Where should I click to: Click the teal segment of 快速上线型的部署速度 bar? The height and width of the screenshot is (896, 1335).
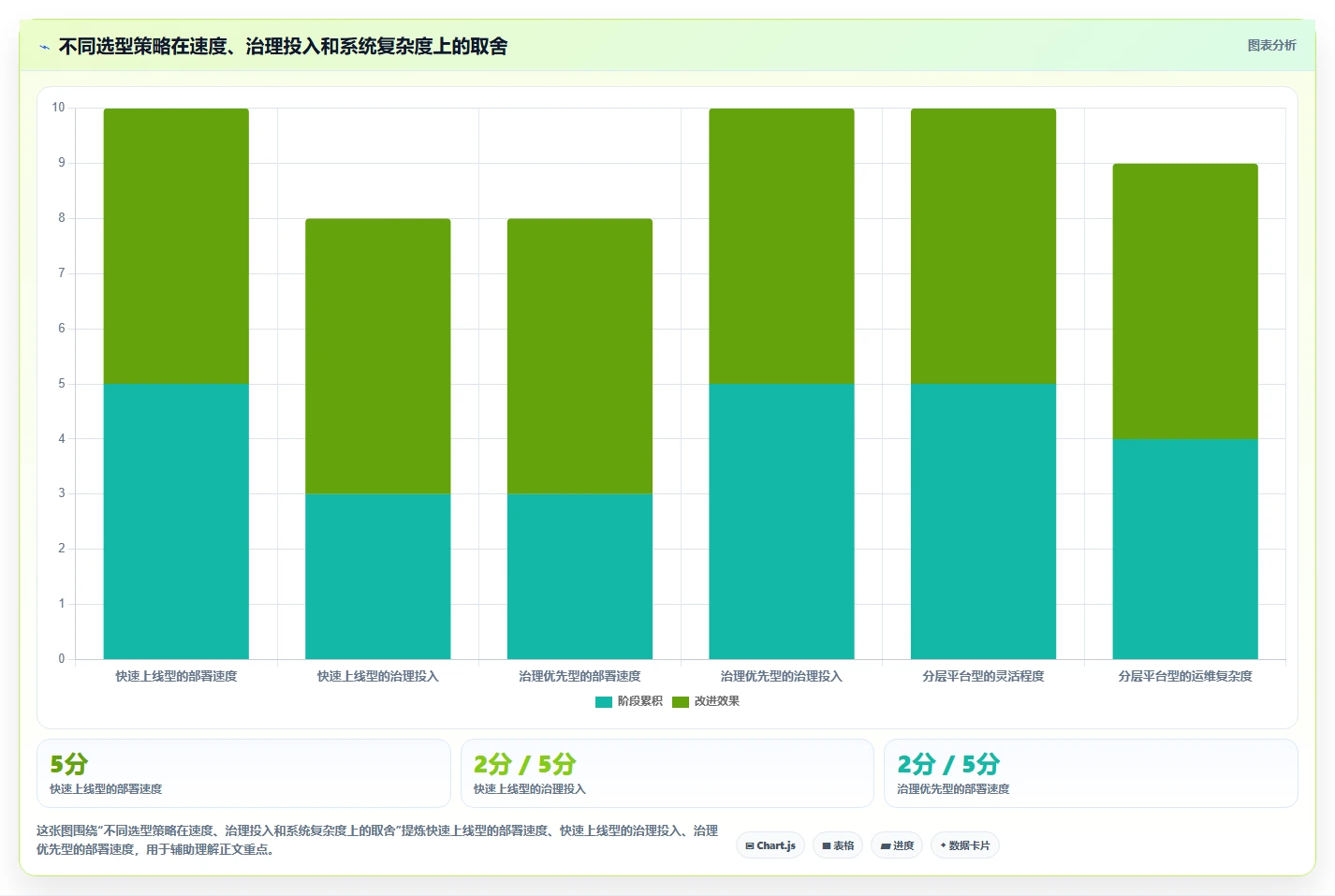[176, 521]
